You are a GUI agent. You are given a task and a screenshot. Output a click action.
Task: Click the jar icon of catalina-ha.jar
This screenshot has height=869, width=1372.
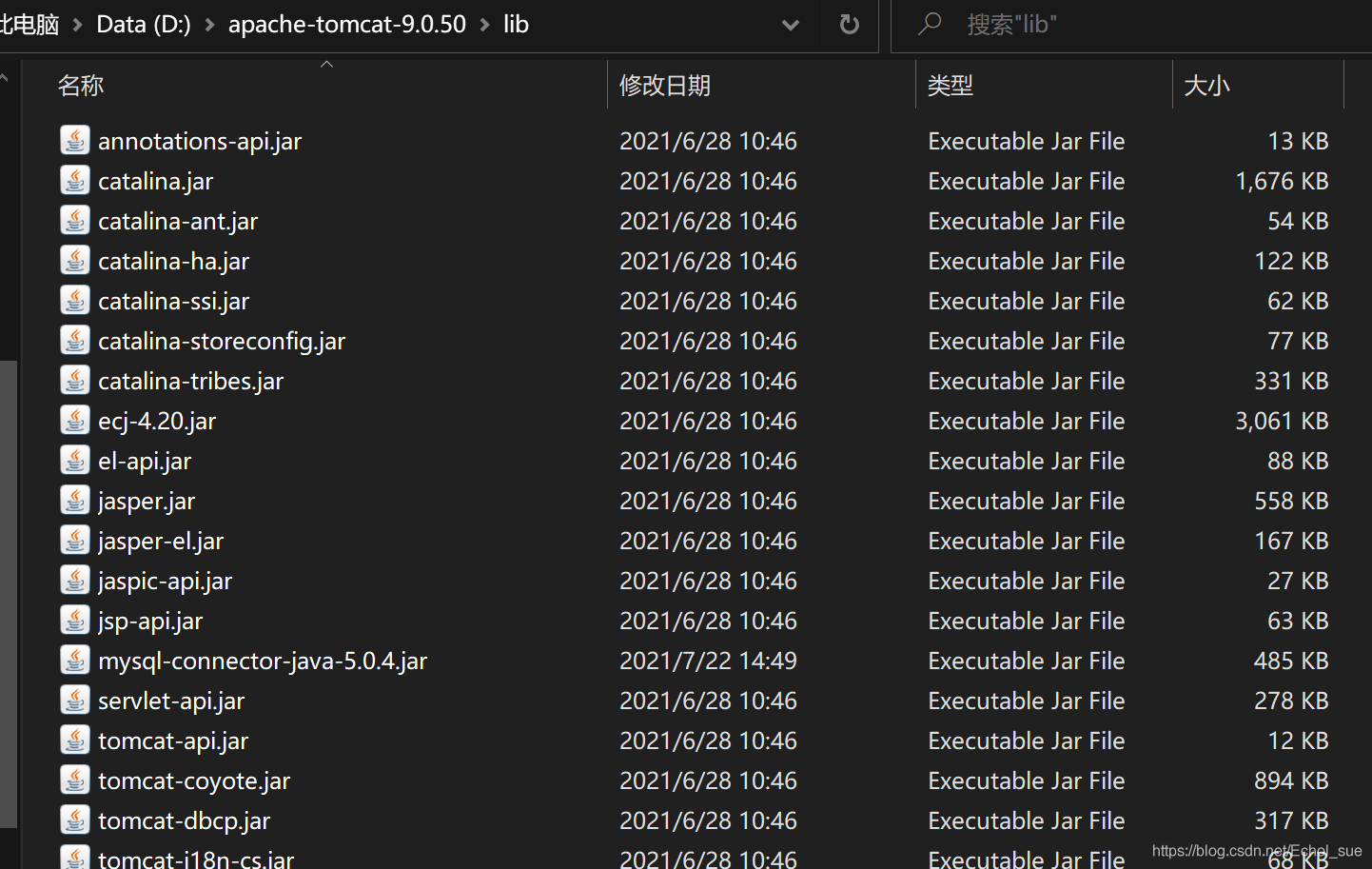tap(75, 260)
